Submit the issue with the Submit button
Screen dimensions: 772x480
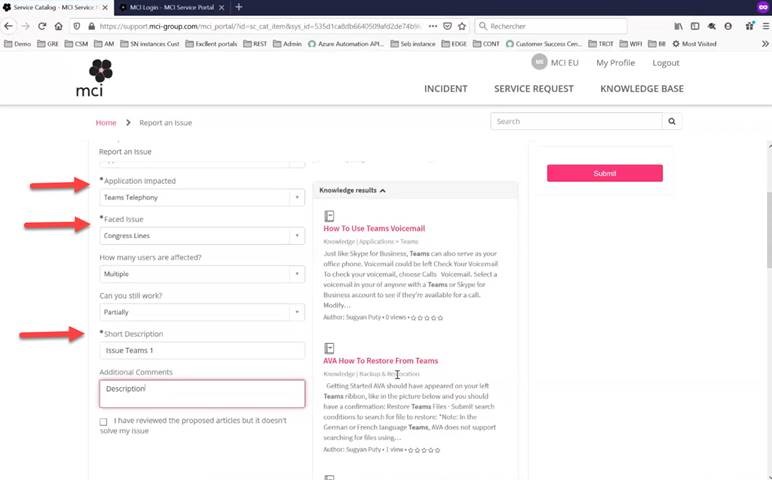pyautogui.click(x=605, y=173)
